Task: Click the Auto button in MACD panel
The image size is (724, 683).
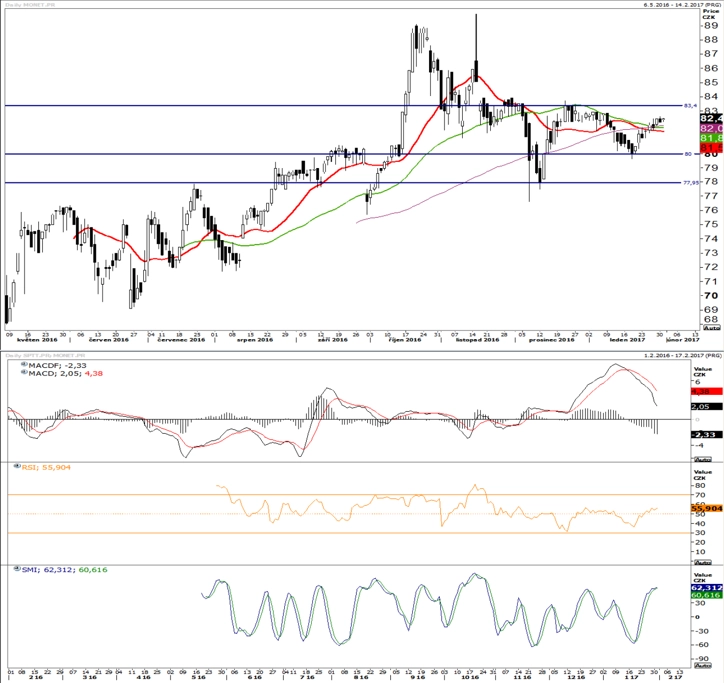Action: 702,459
